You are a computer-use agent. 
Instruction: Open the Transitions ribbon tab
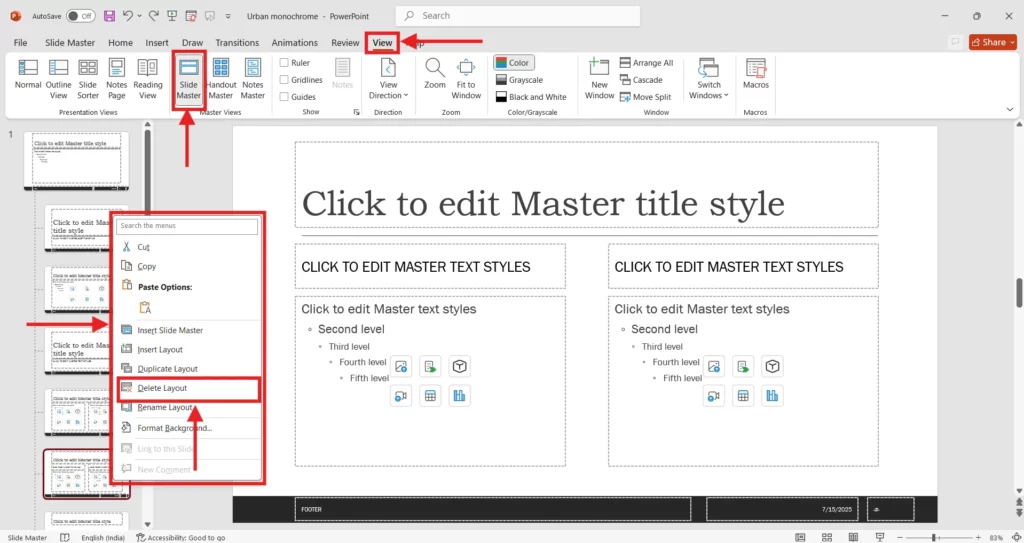pyautogui.click(x=237, y=43)
